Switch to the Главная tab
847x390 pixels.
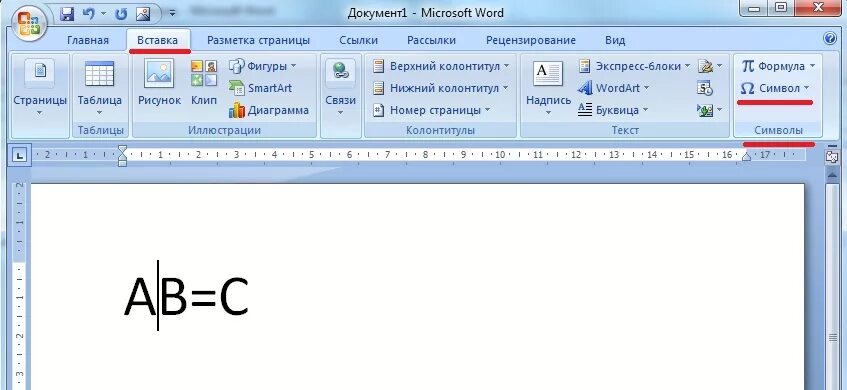coord(88,41)
